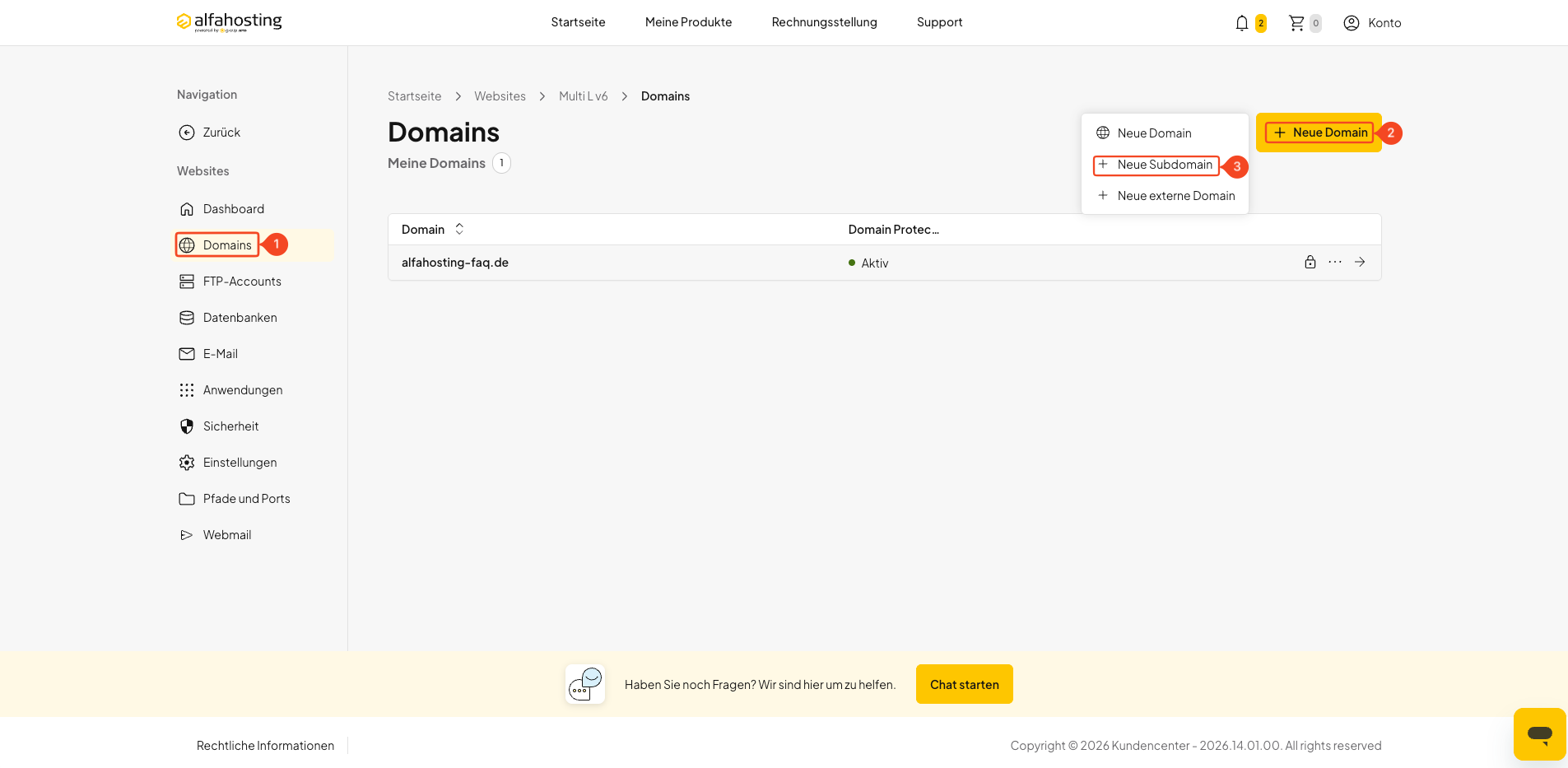Open Startseite in top navigation
1568x768 pixels.
578,22
